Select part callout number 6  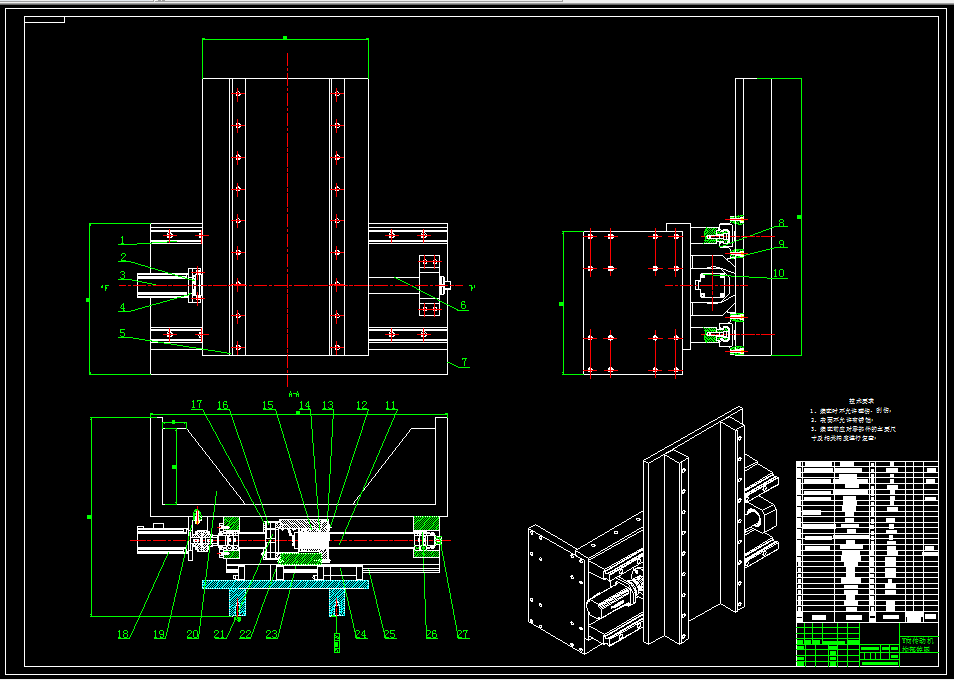463,305
